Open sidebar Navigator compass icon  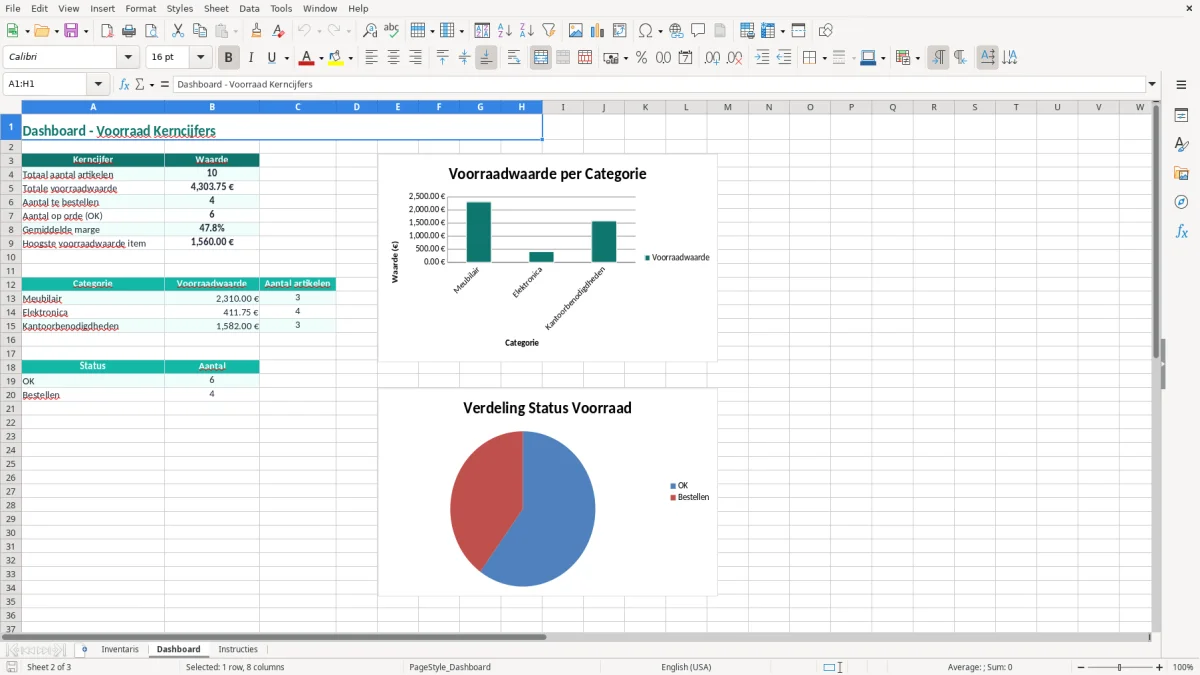(1181, 202)
